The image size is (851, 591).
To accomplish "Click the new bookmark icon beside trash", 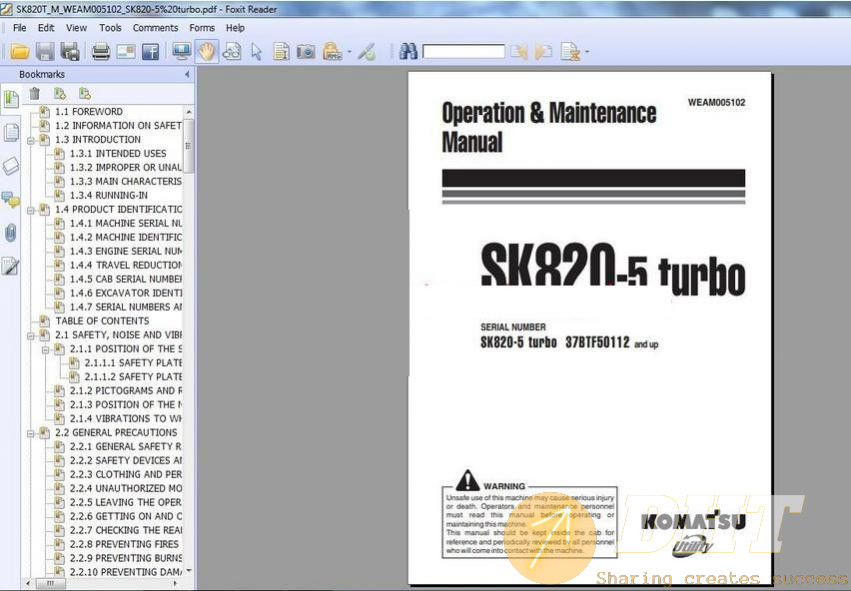I will click(x=60, y=93).
